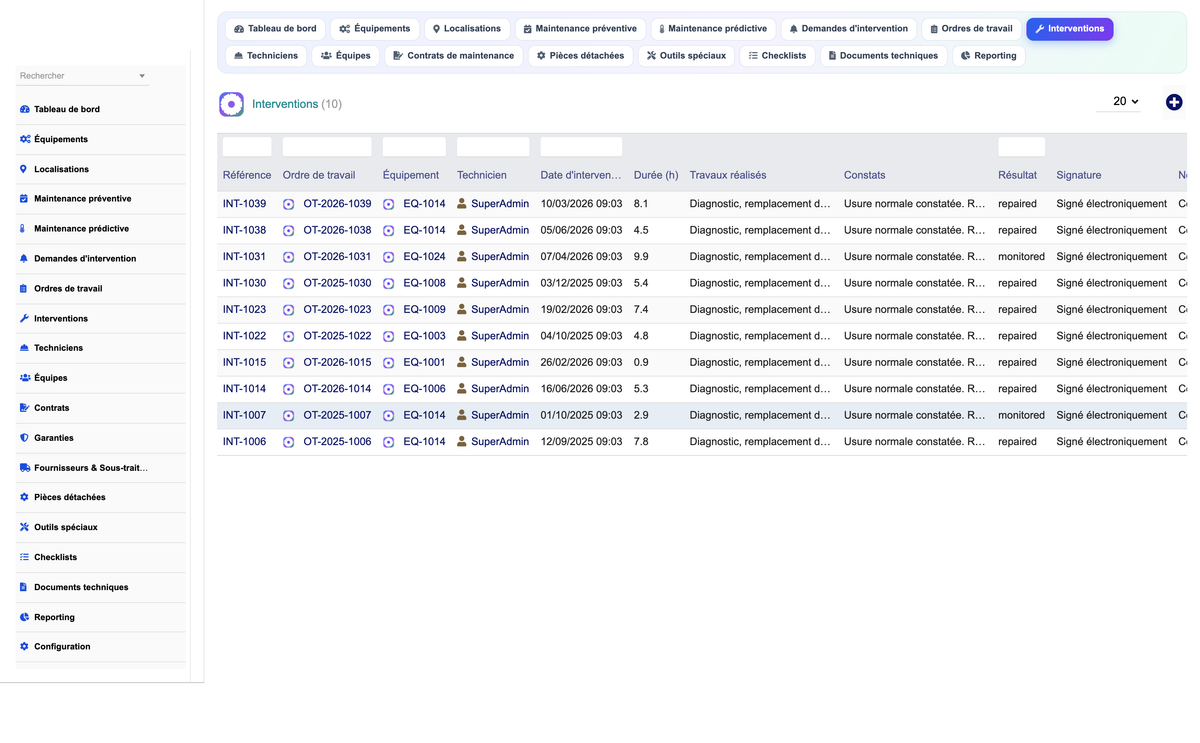Click the map pin icon next to sidebar Localisations
The image size is (1200, 743).
24,169
